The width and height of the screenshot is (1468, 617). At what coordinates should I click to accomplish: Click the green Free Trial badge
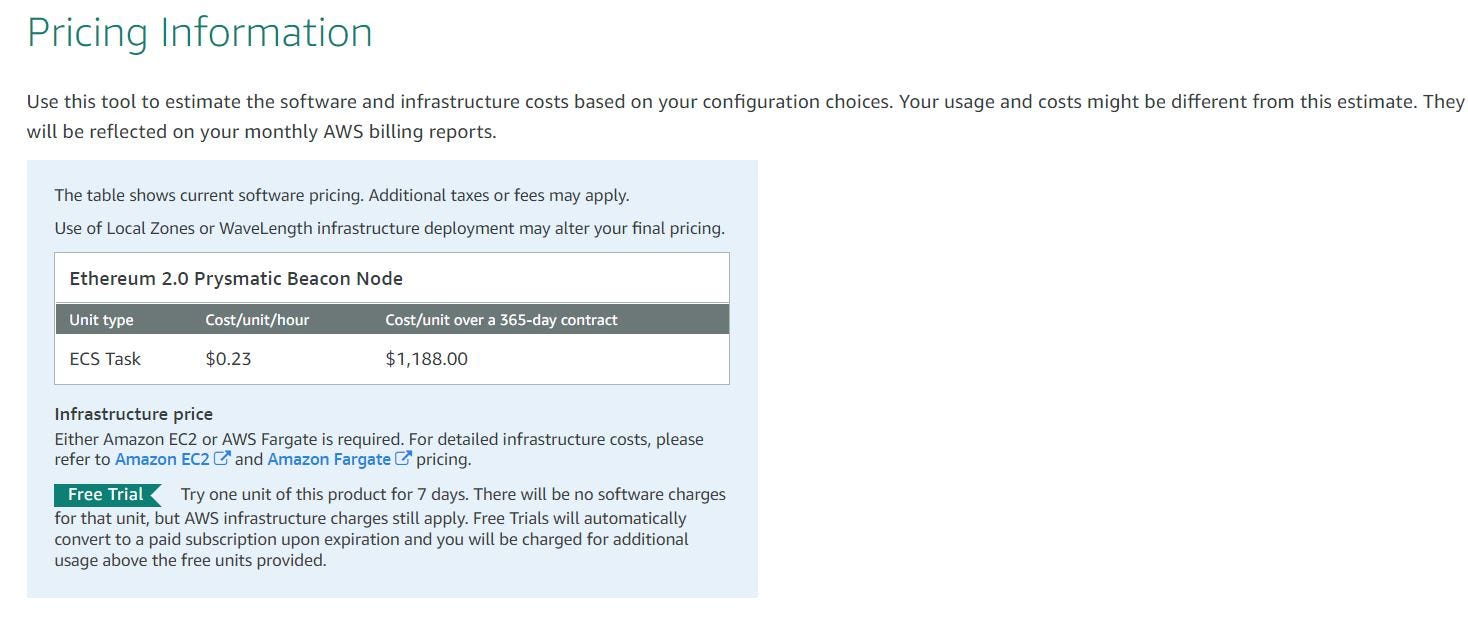[107, 495]
